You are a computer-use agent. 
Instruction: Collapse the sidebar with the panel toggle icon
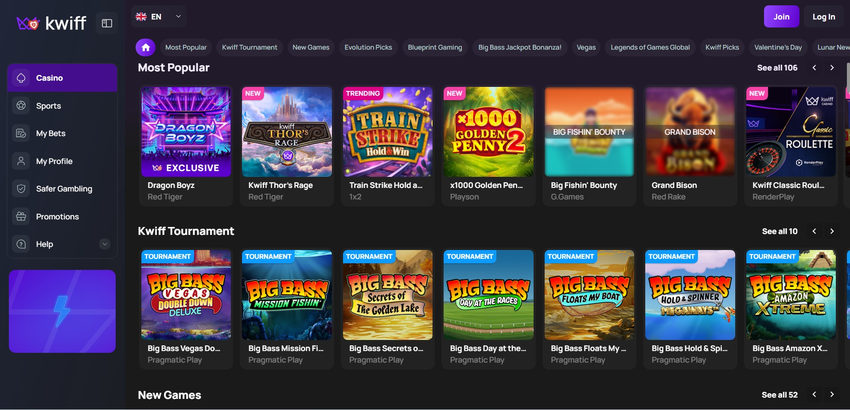107,23
